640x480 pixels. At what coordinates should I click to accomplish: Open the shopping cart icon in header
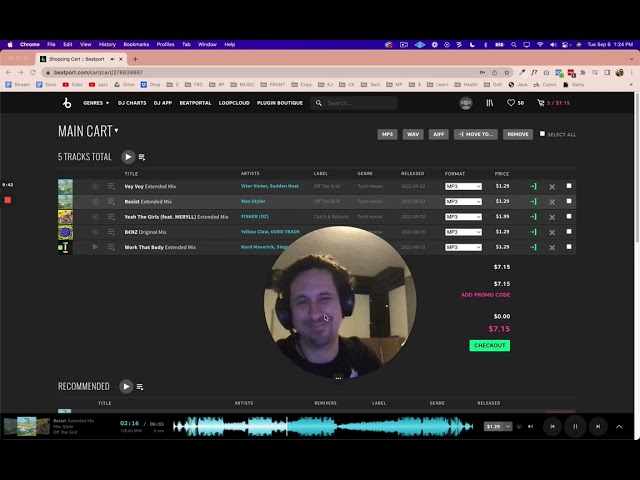point(540,103)
